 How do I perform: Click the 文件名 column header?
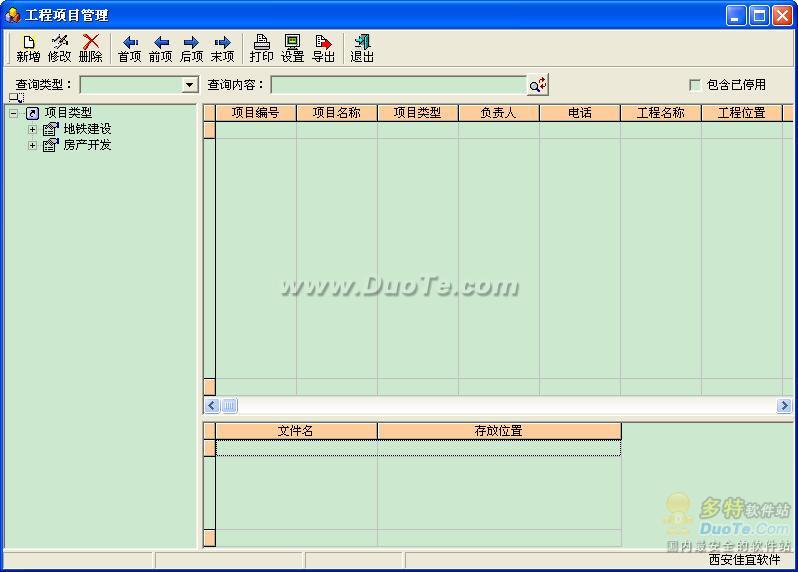(x=296, y=431)
